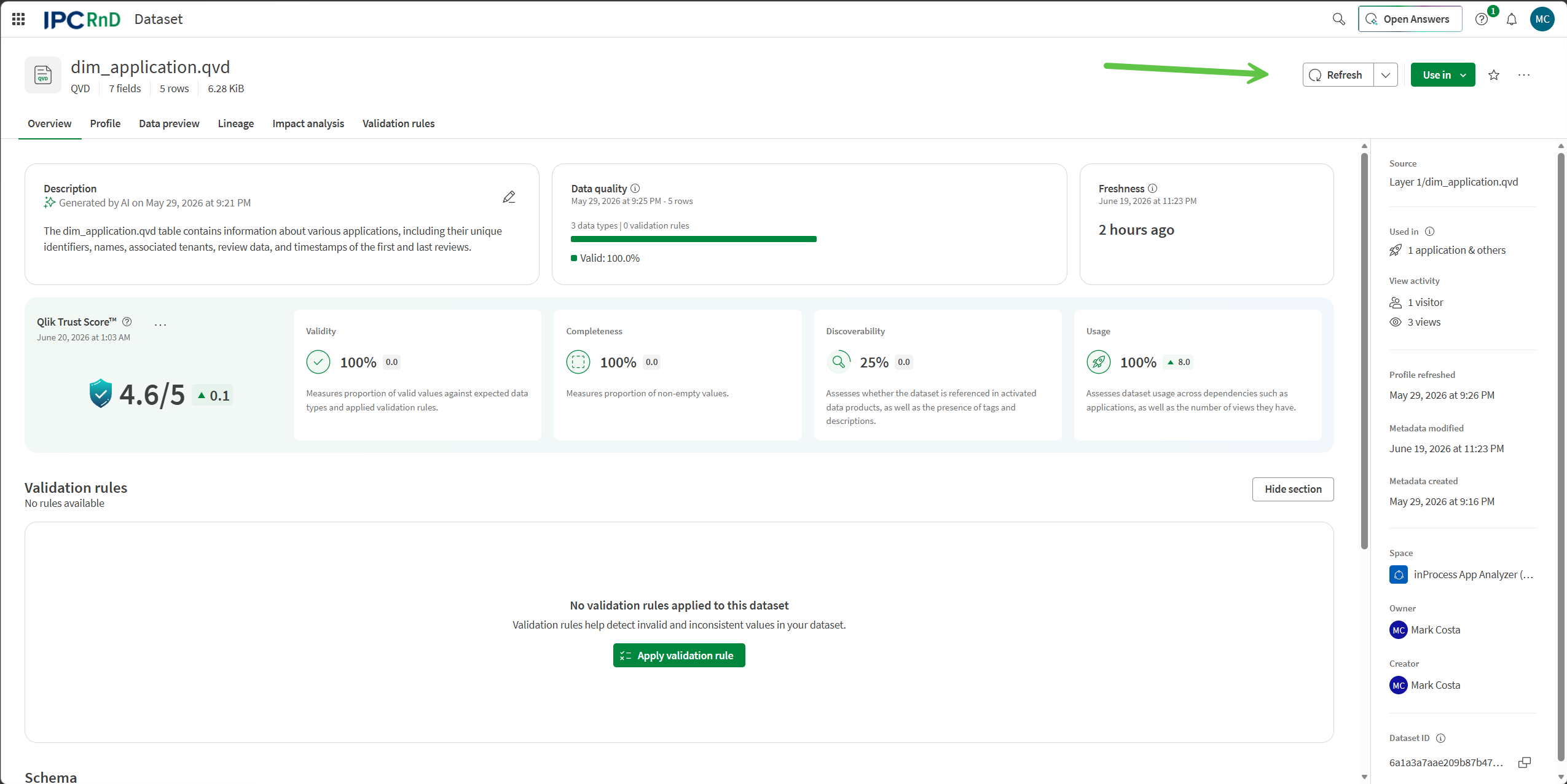Click the search magnifier icon

click(x=1339, y=19)
